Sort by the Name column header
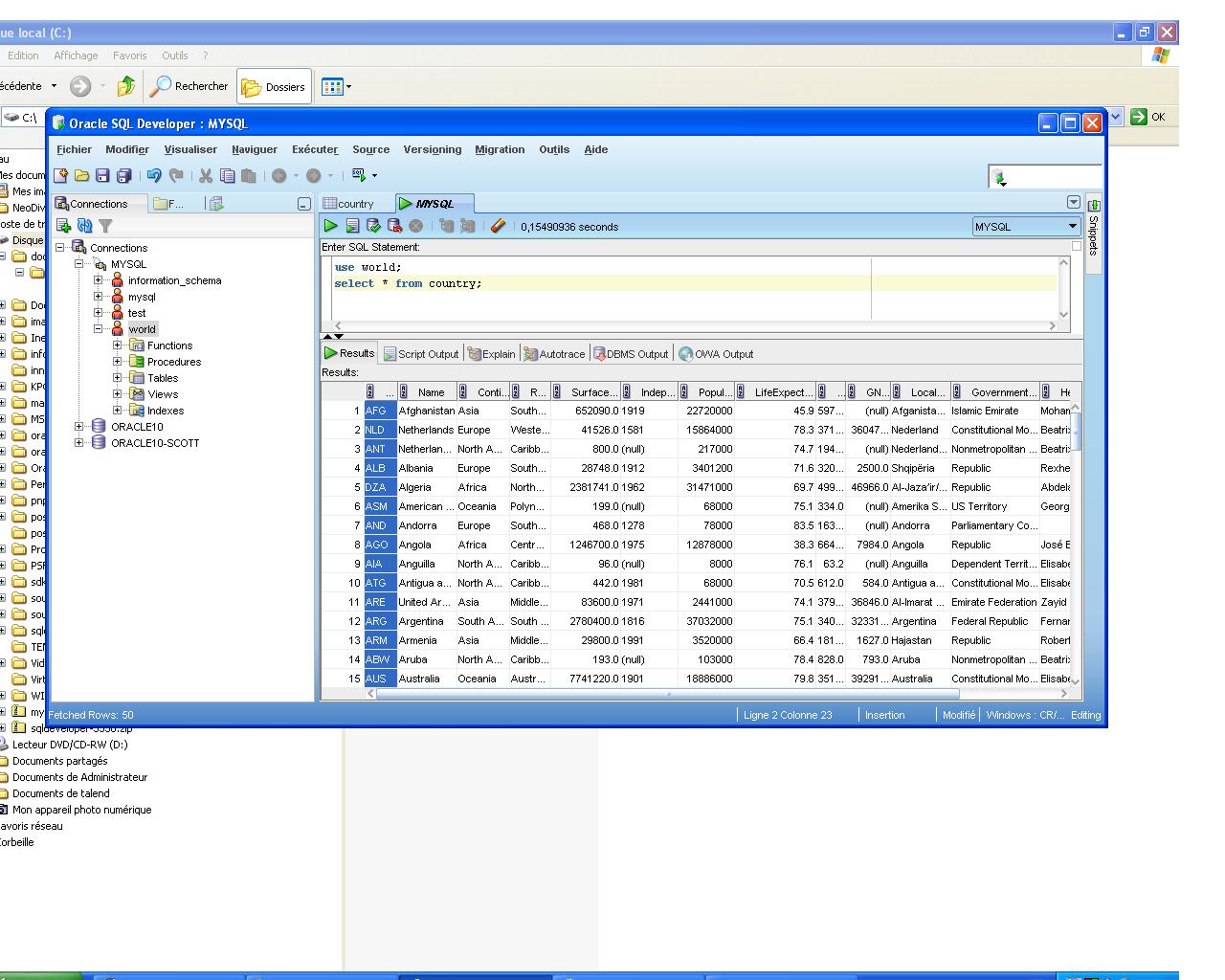The height and width of the screenshot is (980, 1225). [431, 392]
